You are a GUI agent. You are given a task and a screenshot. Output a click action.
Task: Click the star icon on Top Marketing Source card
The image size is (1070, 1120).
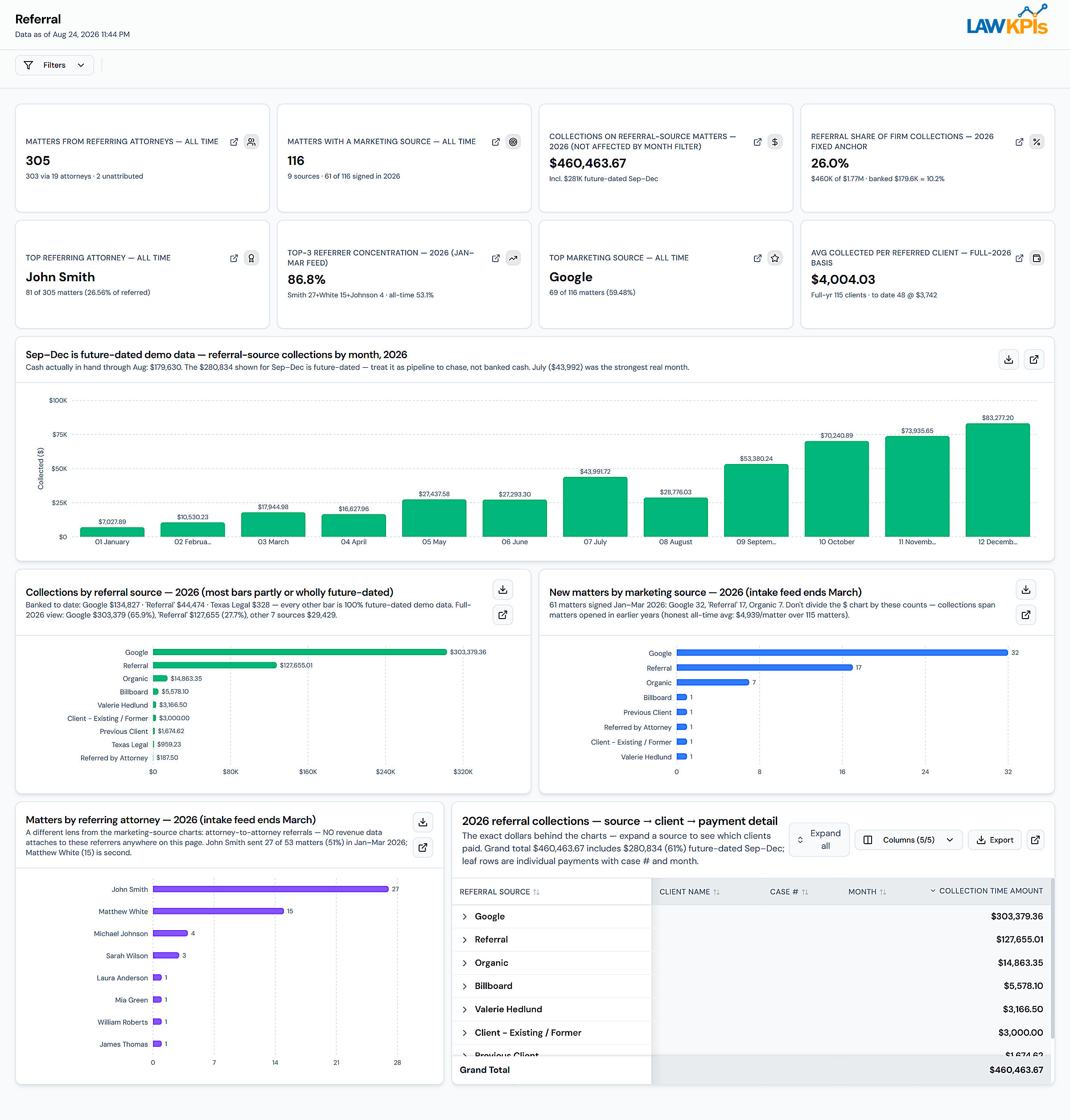775,258
